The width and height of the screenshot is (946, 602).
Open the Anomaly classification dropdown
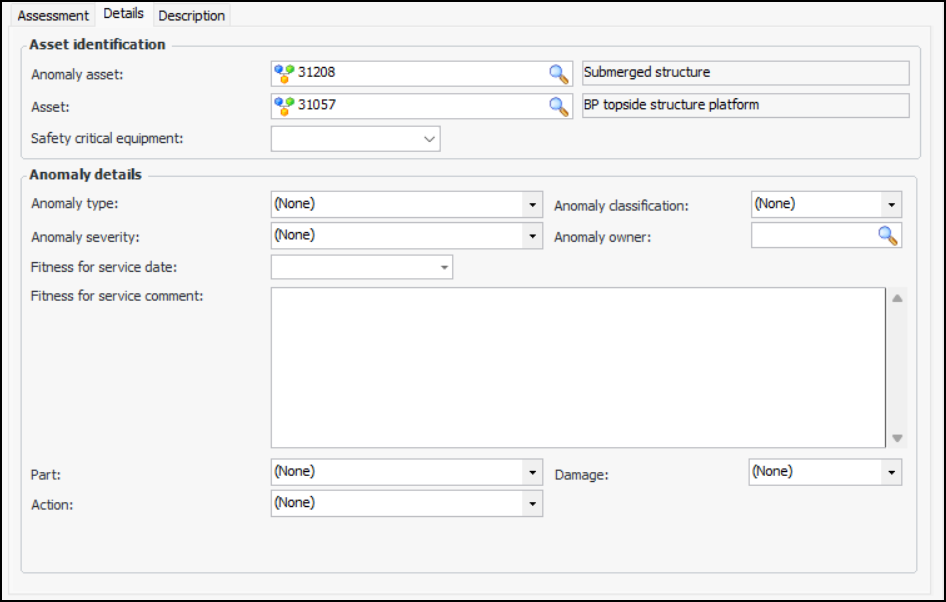(890, 204)
